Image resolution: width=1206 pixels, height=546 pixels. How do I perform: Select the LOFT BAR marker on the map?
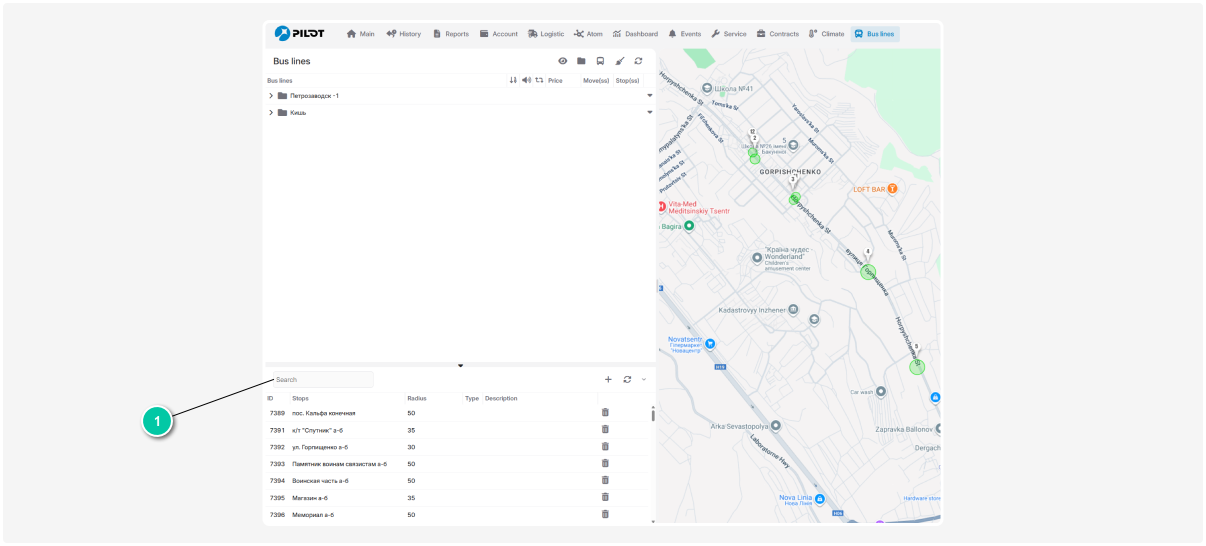[x=892, y=188]
